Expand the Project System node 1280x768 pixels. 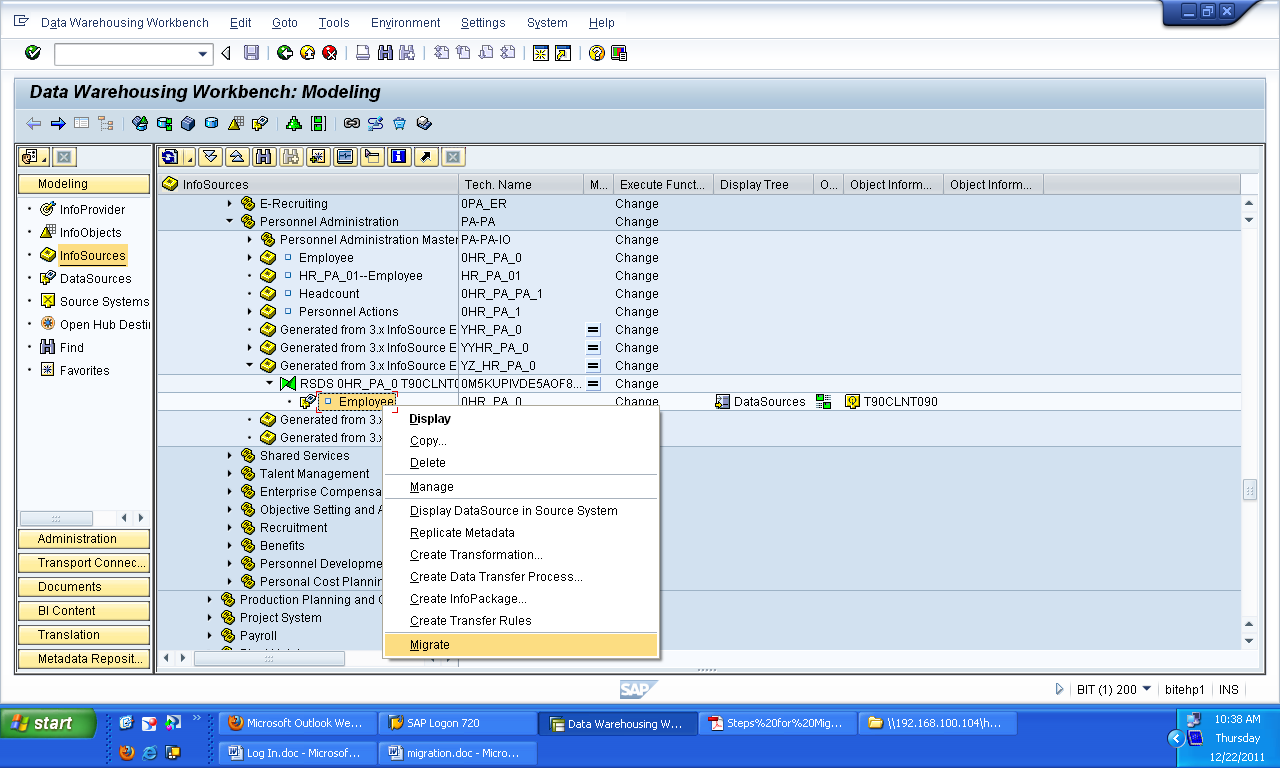tap(209, 618)
